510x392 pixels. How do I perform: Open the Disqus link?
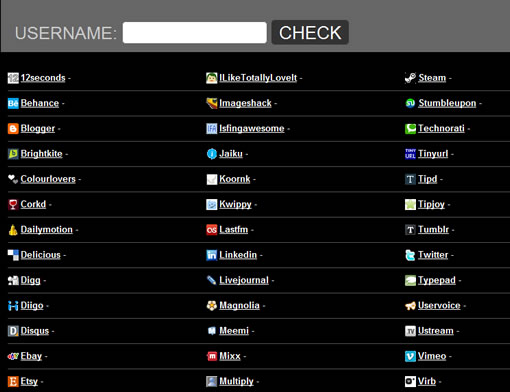[x=35, y=331]
